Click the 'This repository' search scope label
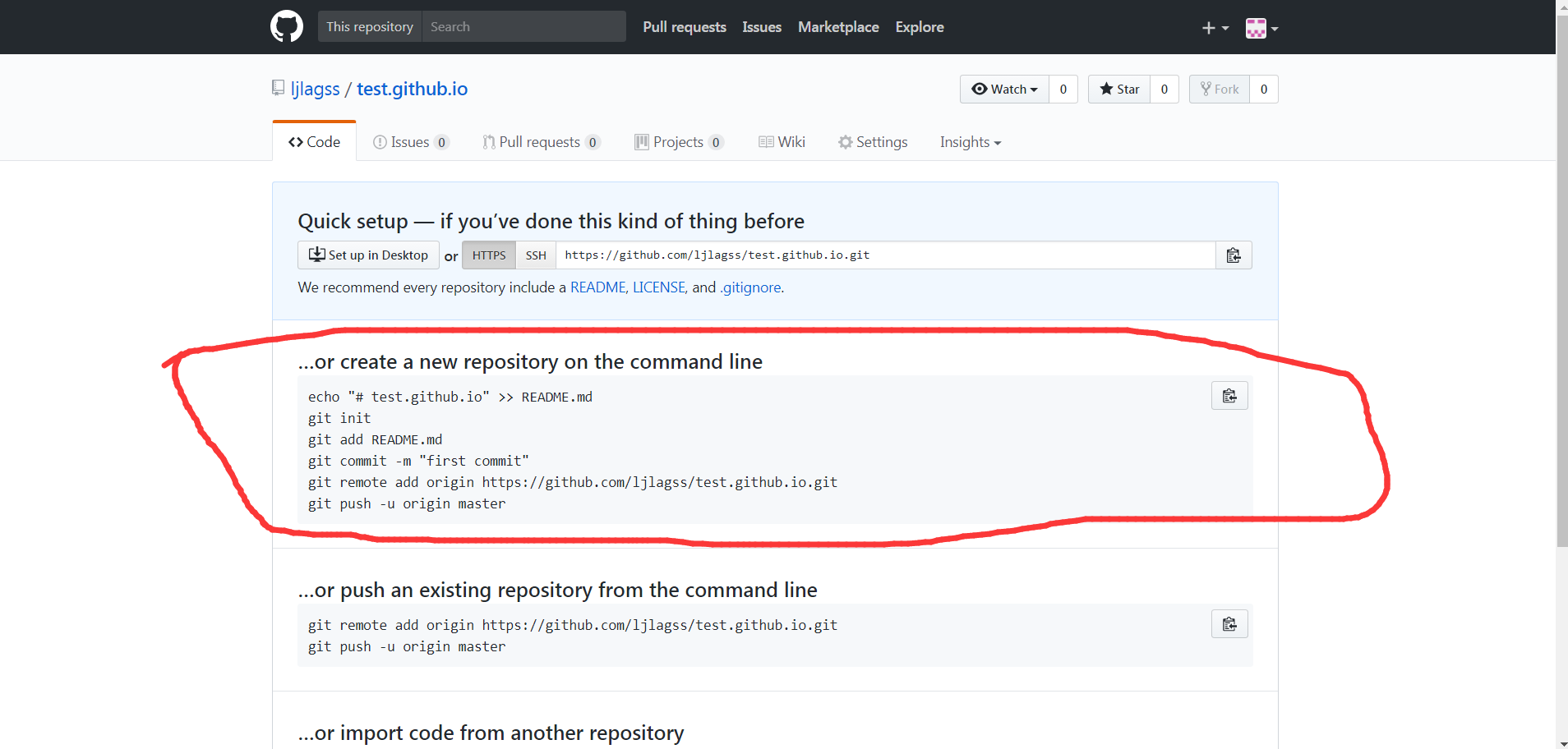Viewport: 1568px width, 749px height. coord(370,26)
